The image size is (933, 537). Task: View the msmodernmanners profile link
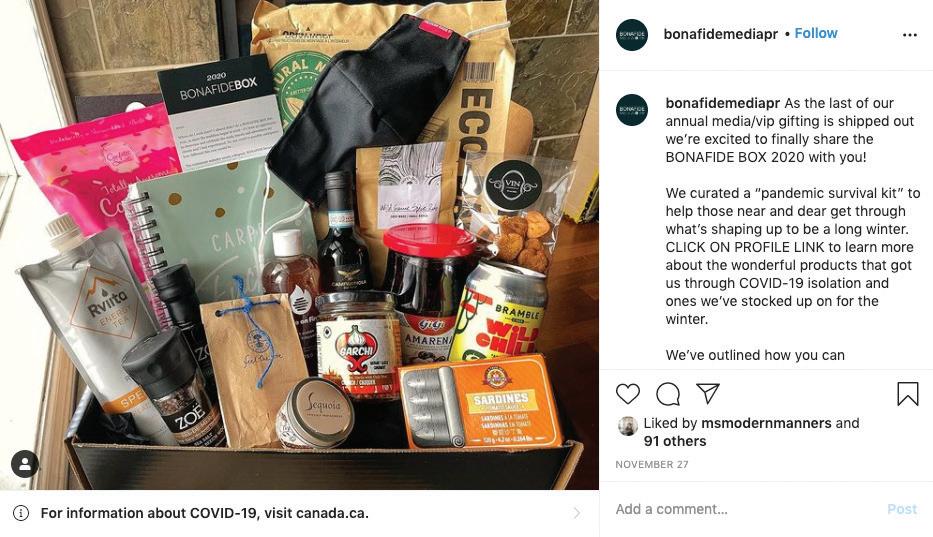pos(766,423)
